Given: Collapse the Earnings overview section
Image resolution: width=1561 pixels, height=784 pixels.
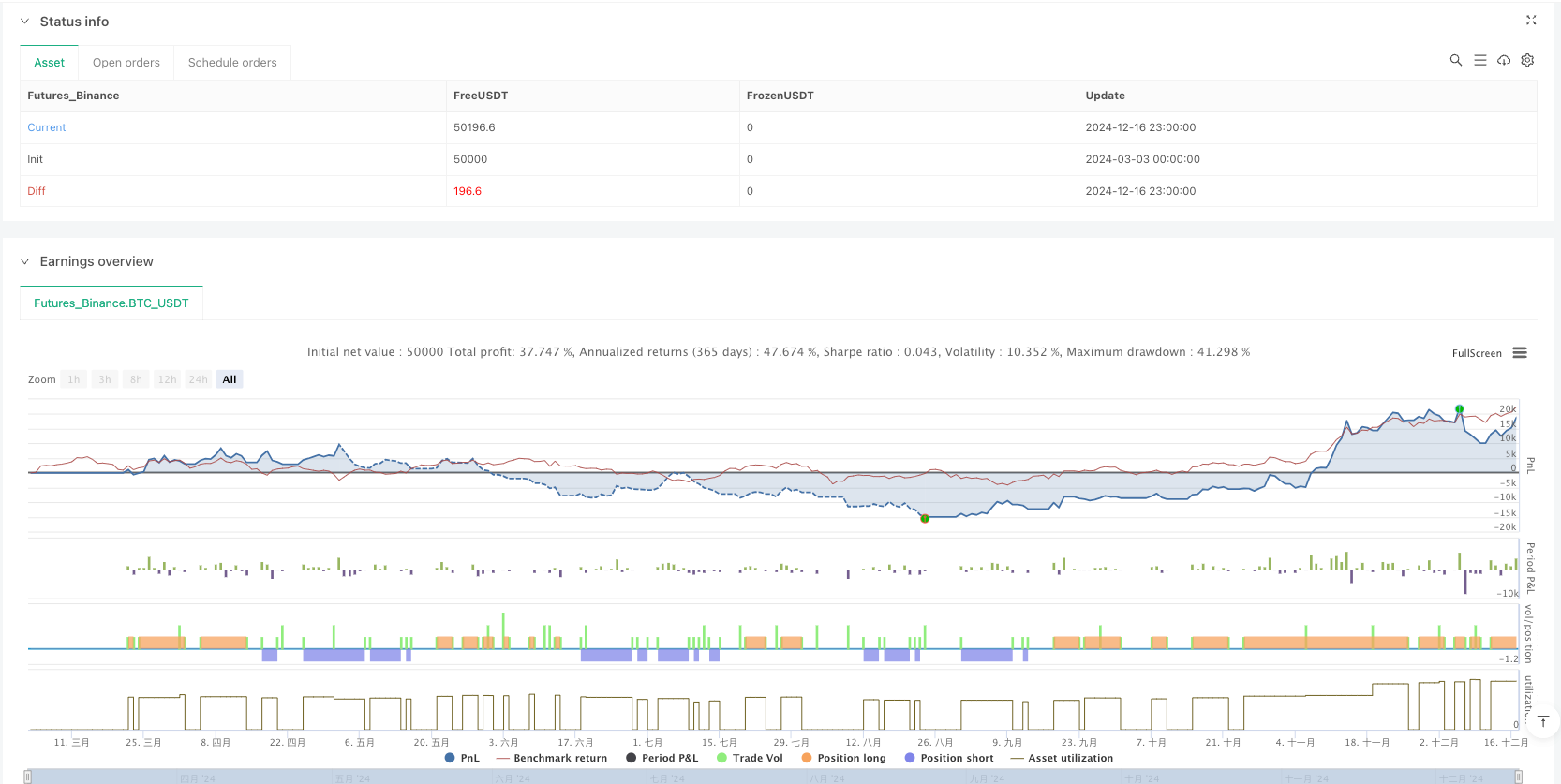Looking at the screenshot, I should 24,261.
